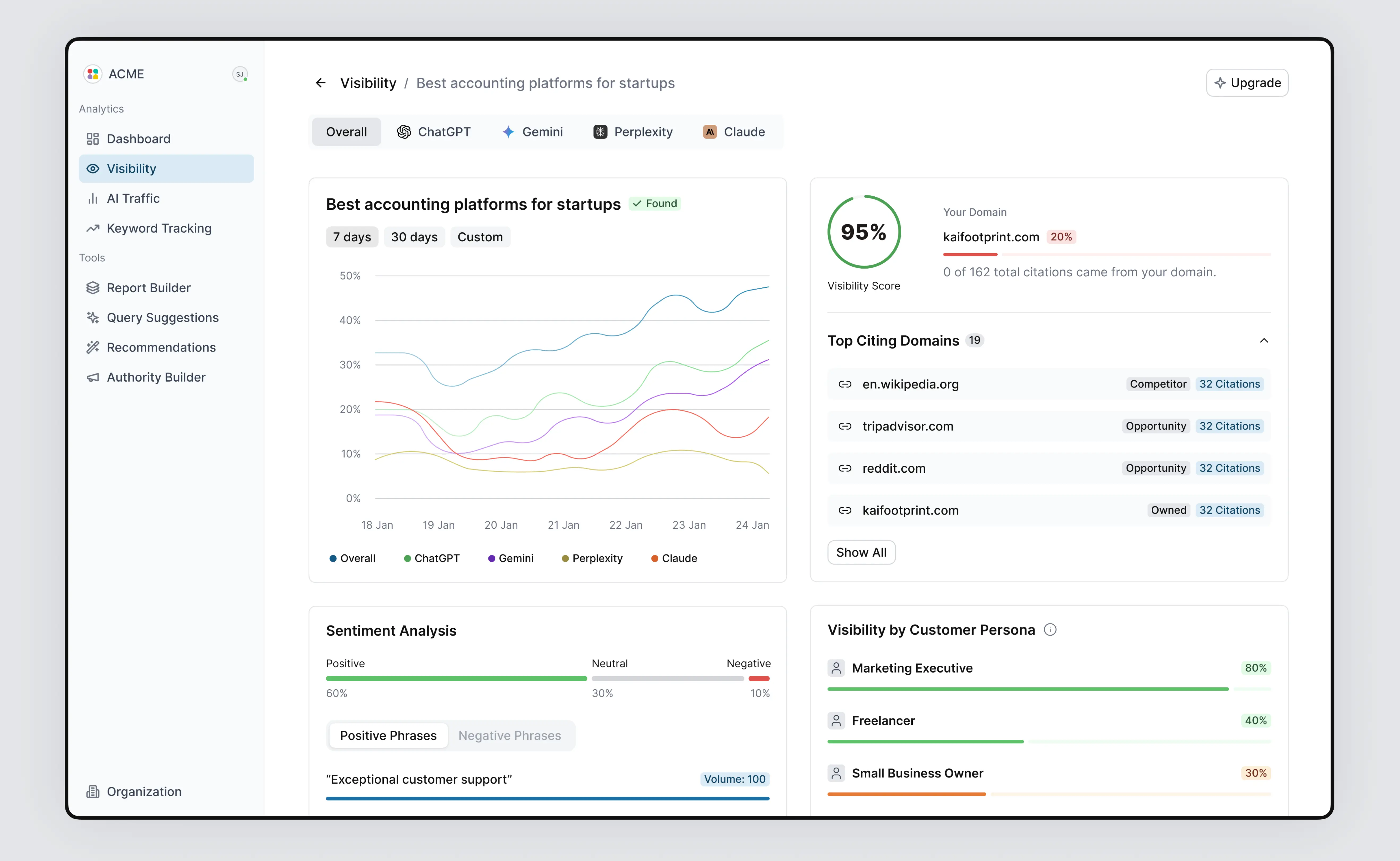Click the link icon for en.wikipedia.org
The height and width of the screenshot is (861, 1400).
pyautogui.click(x=845, y=384)
